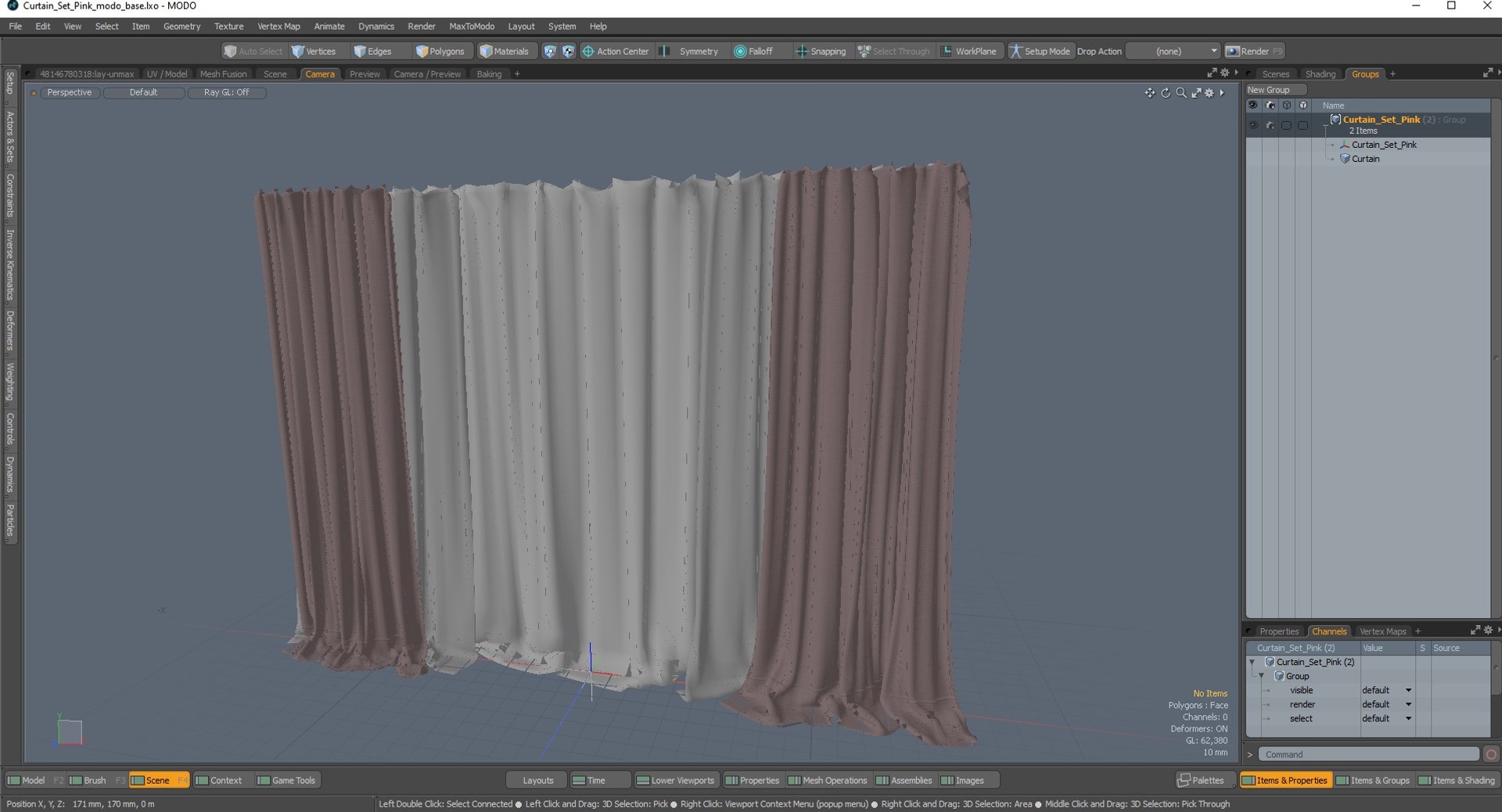Toggle Snapping
1502x812 pixels.
pos(821,52)
